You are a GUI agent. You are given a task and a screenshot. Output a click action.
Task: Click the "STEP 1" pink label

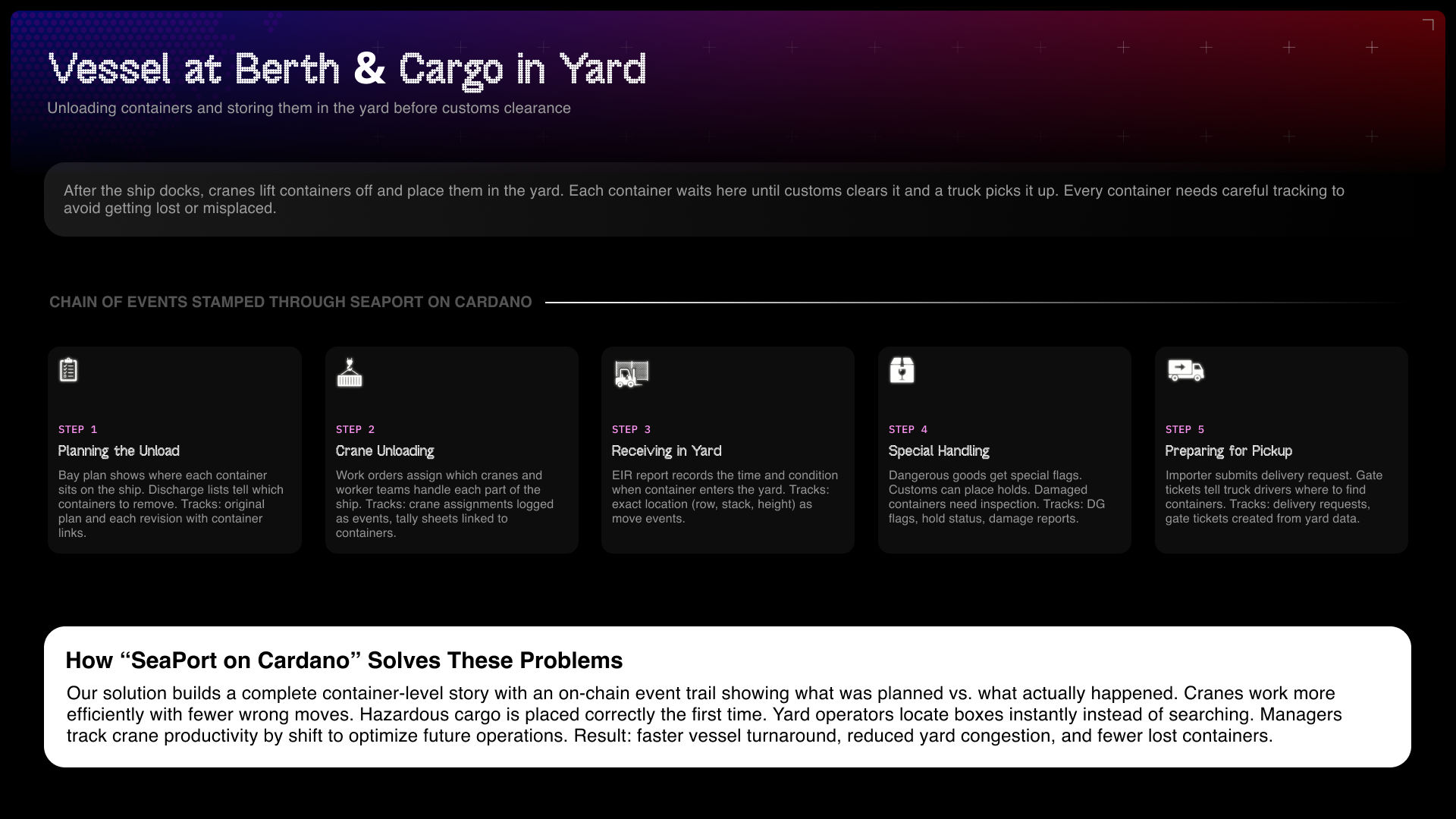[x=77, y=429]
